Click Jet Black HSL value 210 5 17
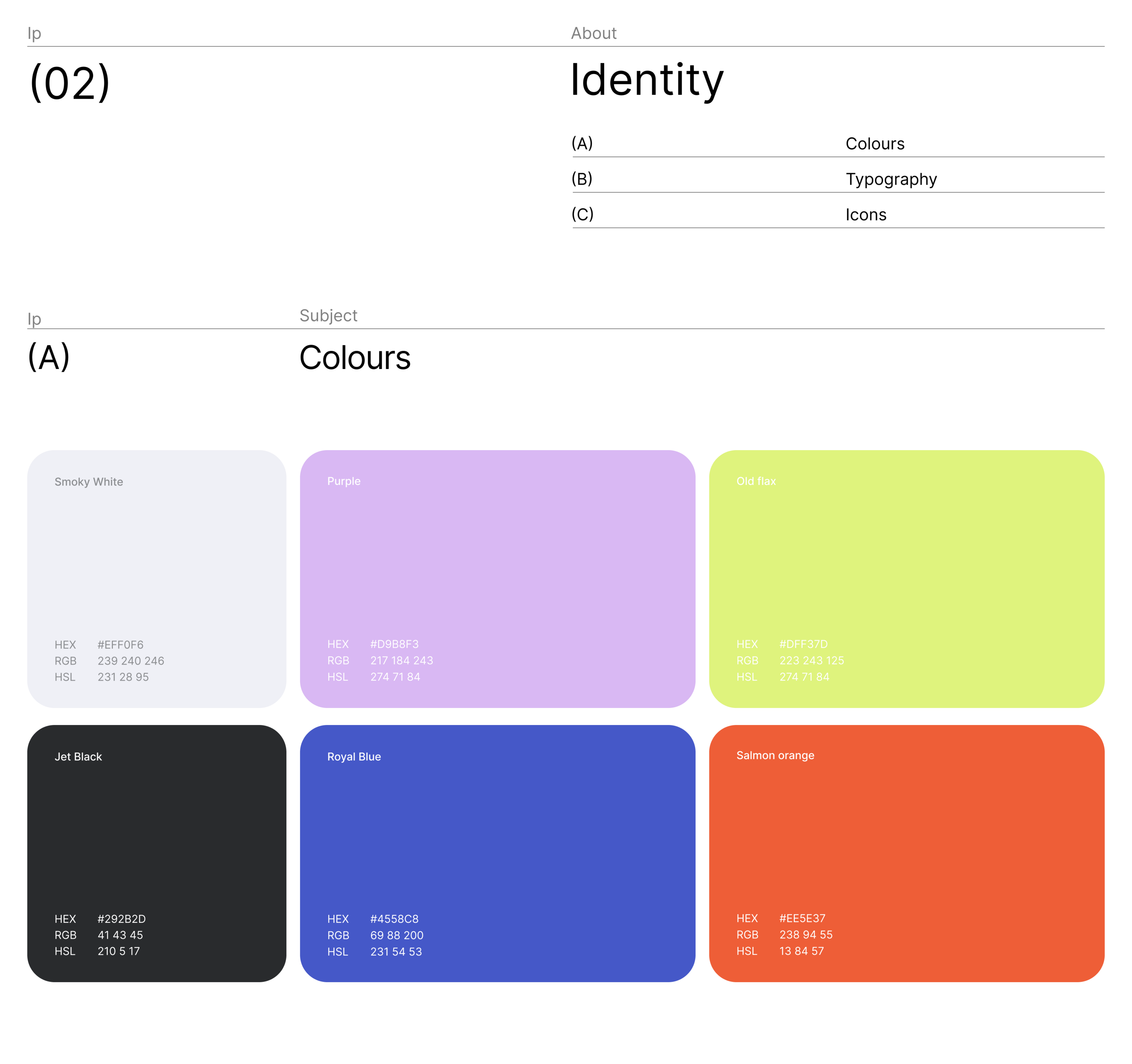Image resolution: width=1132 pixels, height=1064 pixels. click(x=119, y=951)
